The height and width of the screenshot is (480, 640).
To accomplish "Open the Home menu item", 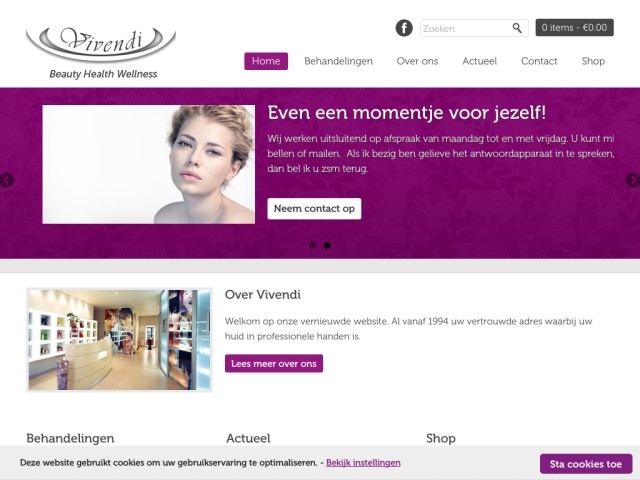I will [266, 61].
